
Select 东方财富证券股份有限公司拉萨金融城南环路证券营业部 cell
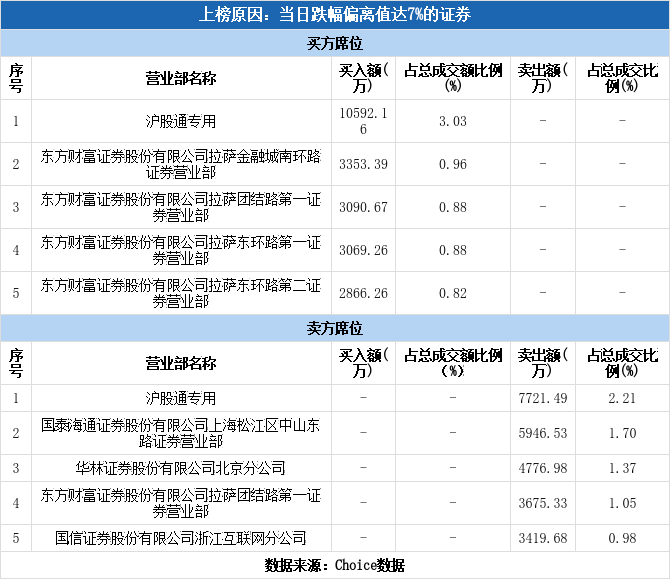tap(181, 164)
